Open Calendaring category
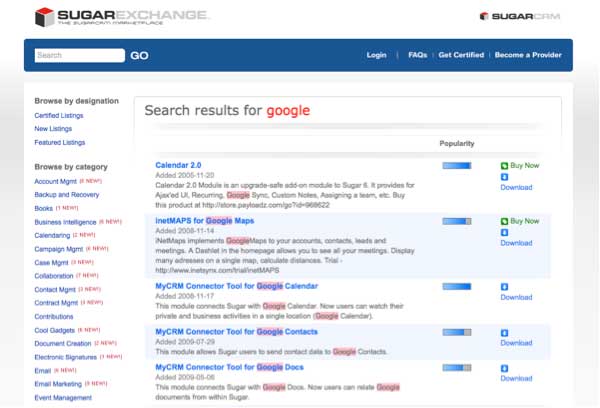This screenshot has height=408, width=600. coord(52,235)
